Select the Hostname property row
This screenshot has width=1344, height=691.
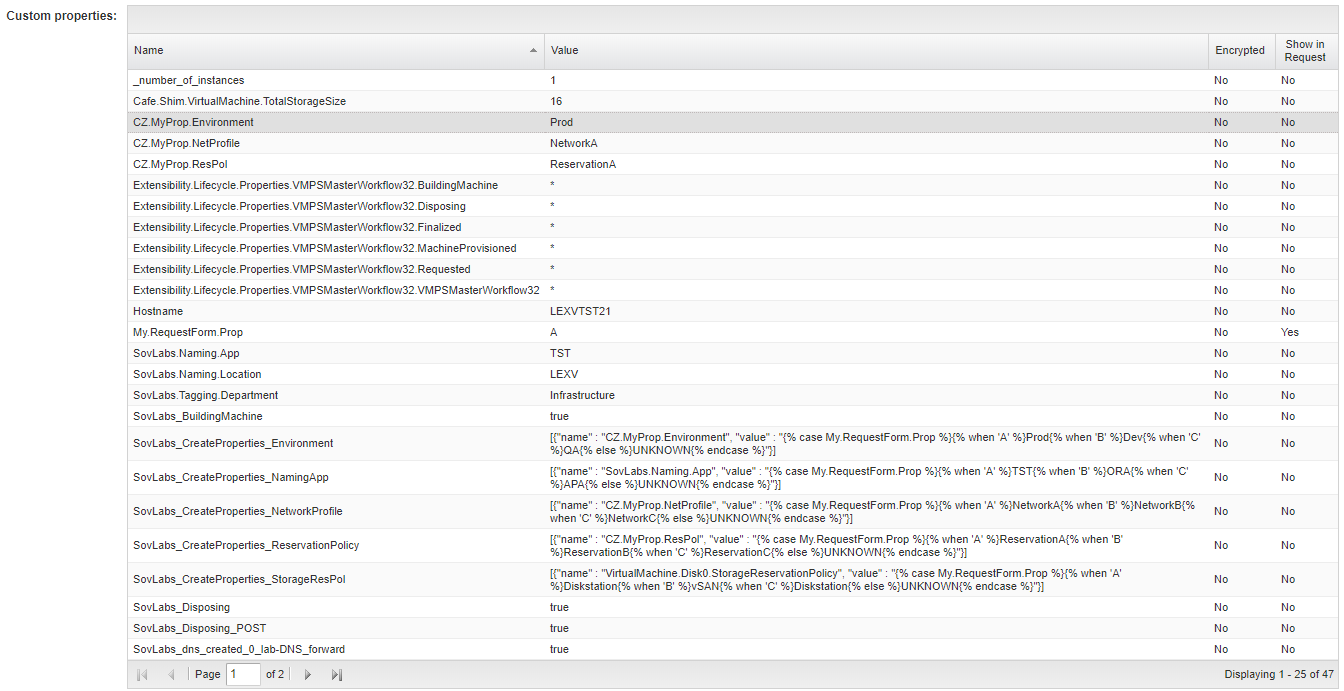point(158,311)
